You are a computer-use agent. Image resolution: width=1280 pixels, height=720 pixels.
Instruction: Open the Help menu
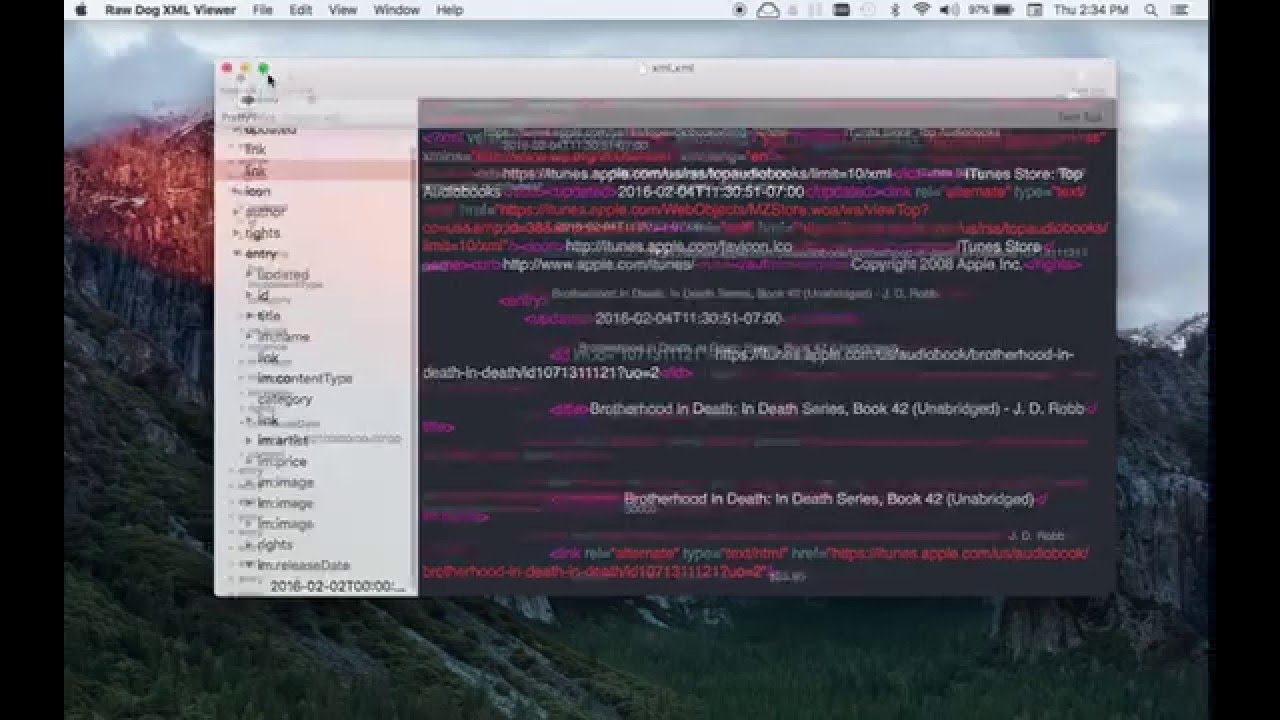click(450, 10)
